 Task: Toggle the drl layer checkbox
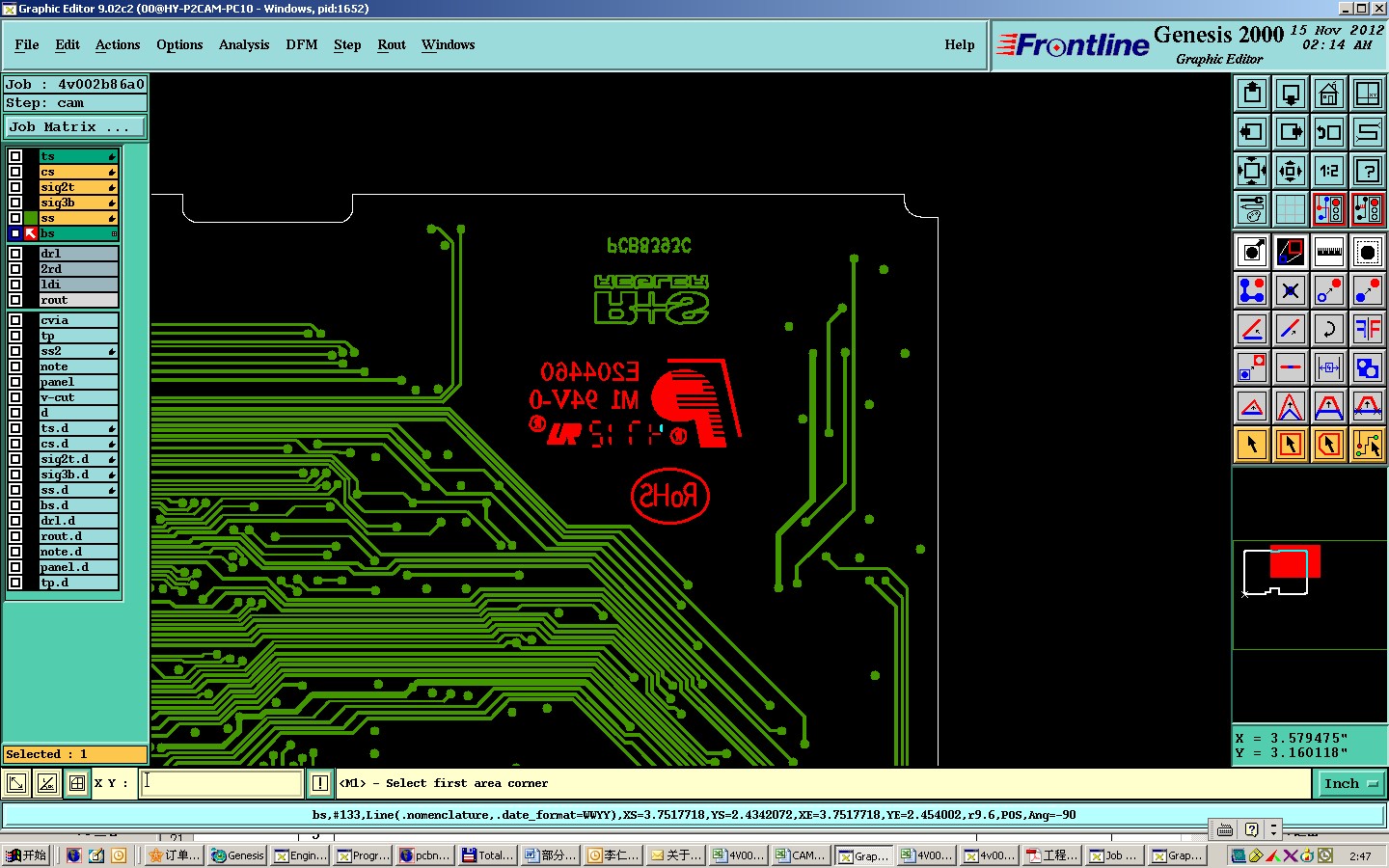click(15, 254)
